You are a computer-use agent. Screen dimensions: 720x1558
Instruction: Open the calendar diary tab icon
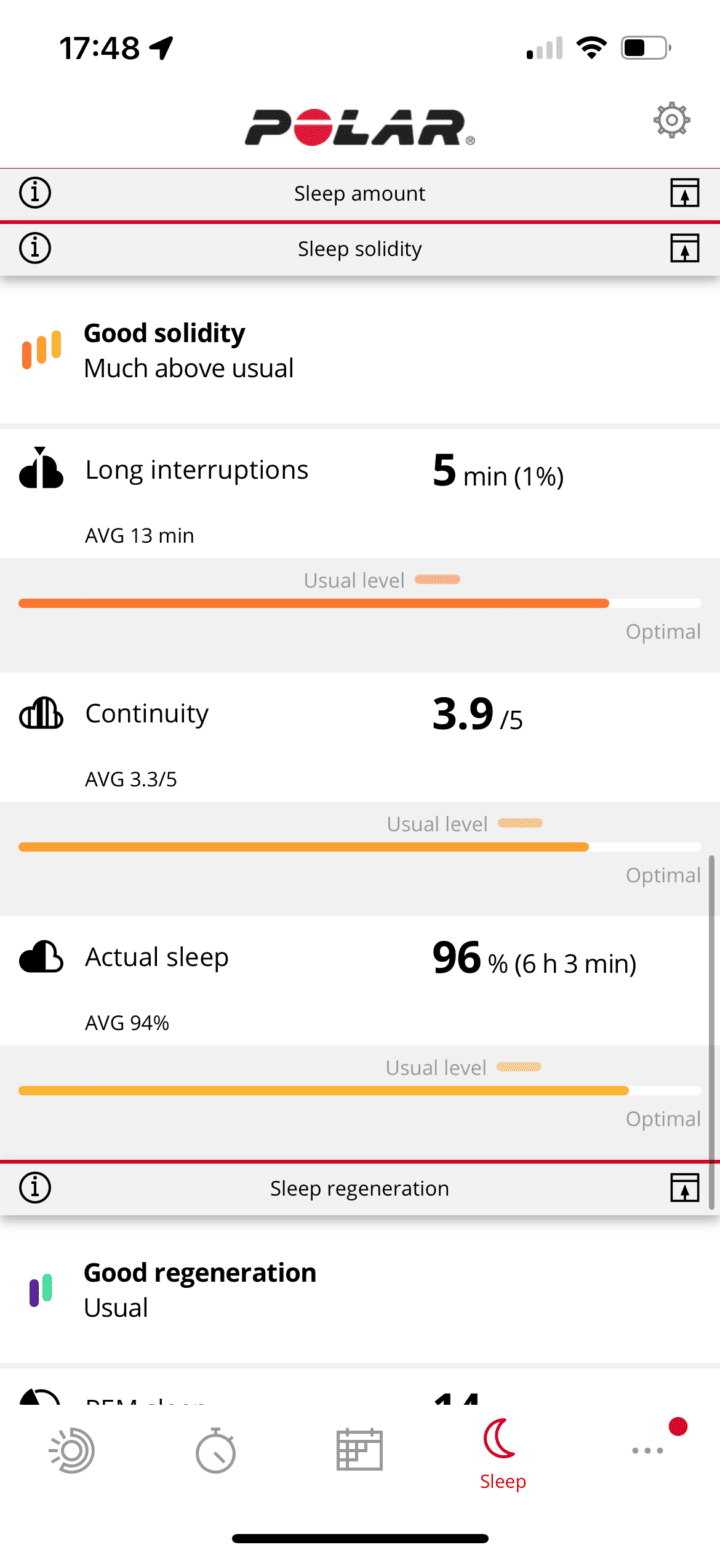[359, 1450]
